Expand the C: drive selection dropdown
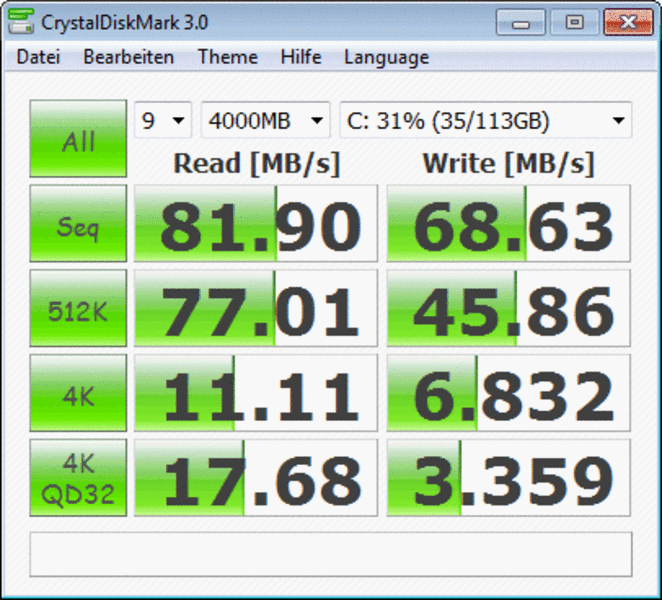Viewport: 662px width, 600px height. 486,120
